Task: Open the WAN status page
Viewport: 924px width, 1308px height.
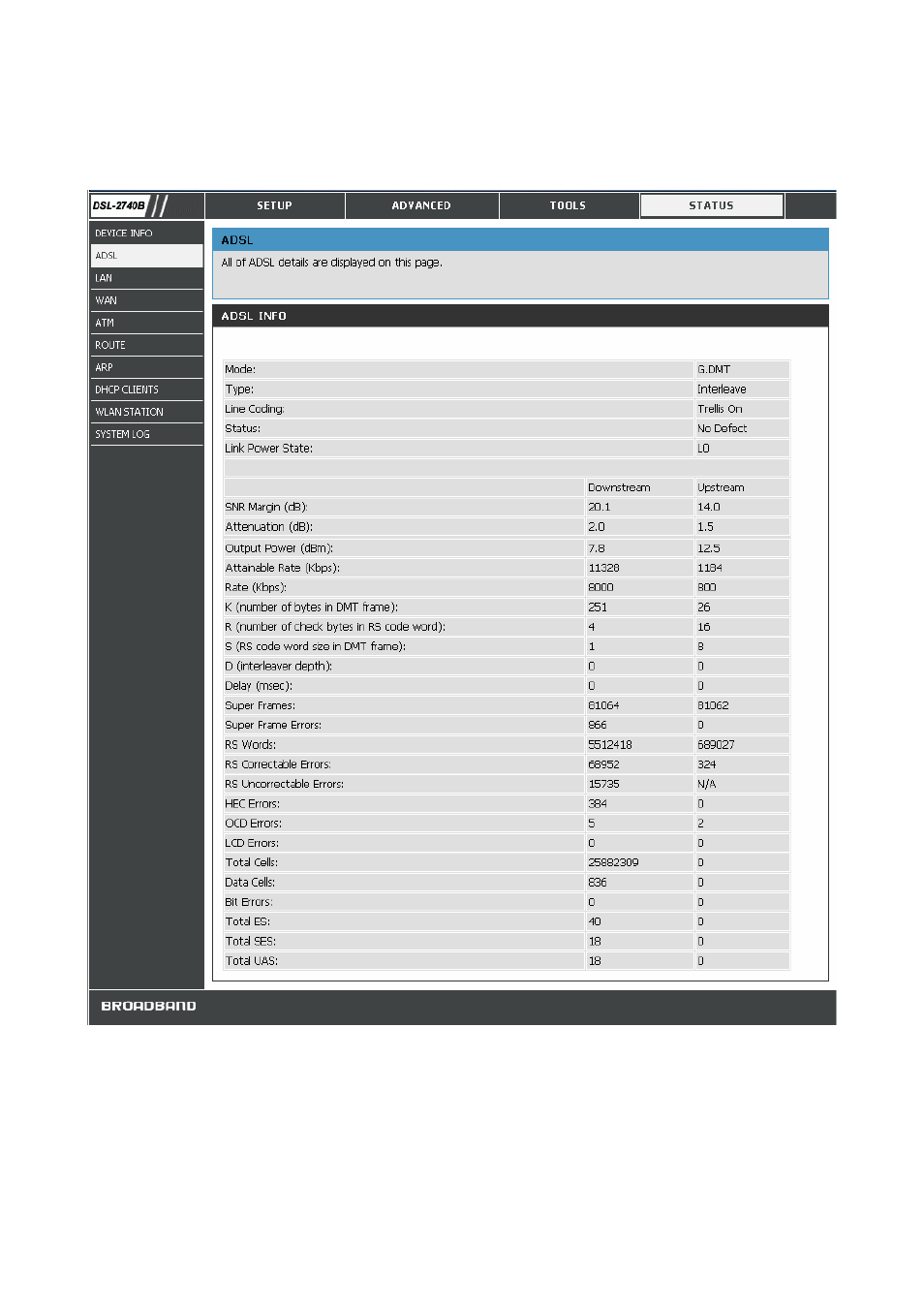Action: (146, 300)
